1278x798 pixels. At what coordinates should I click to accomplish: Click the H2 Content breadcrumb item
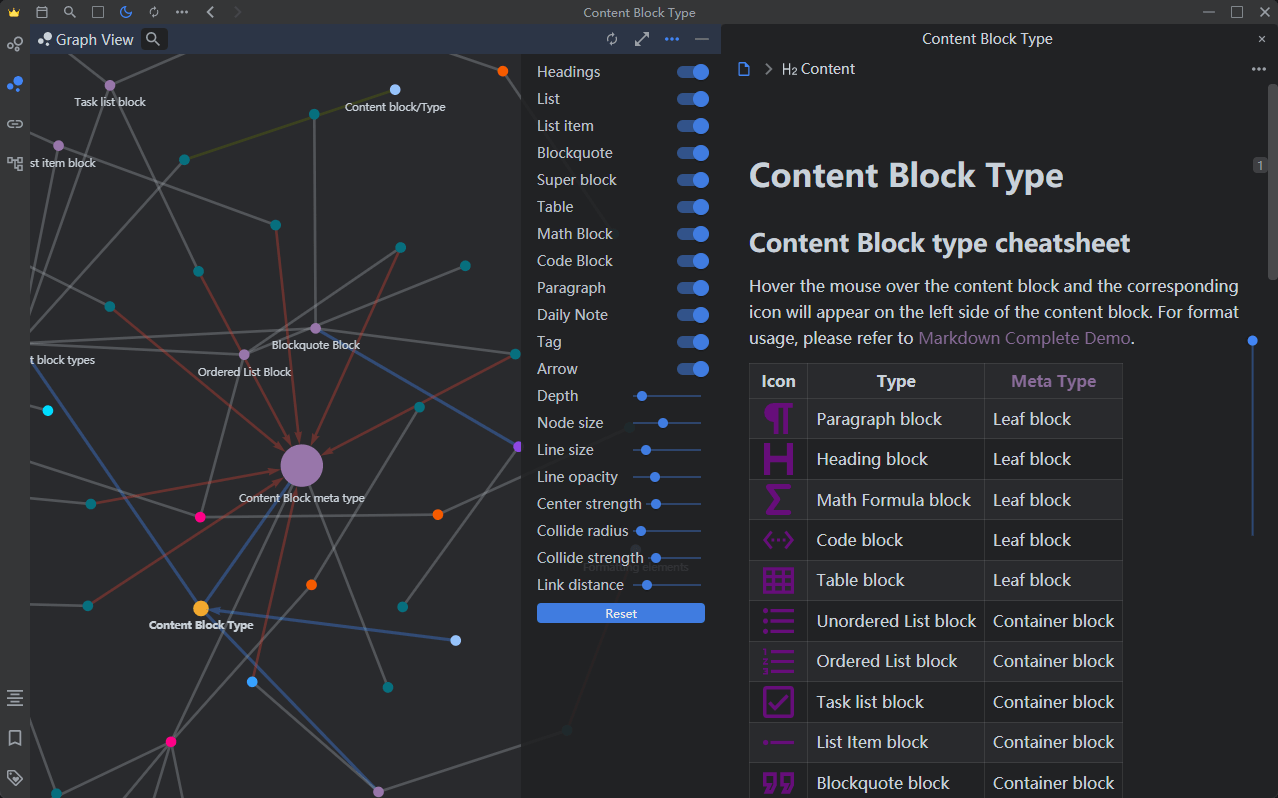pos(818,69)
